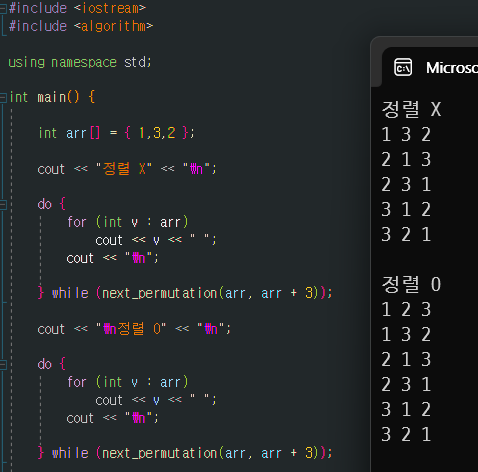
Task: Click the '정렬 O' heading in console output
Action: coord(411,284)
